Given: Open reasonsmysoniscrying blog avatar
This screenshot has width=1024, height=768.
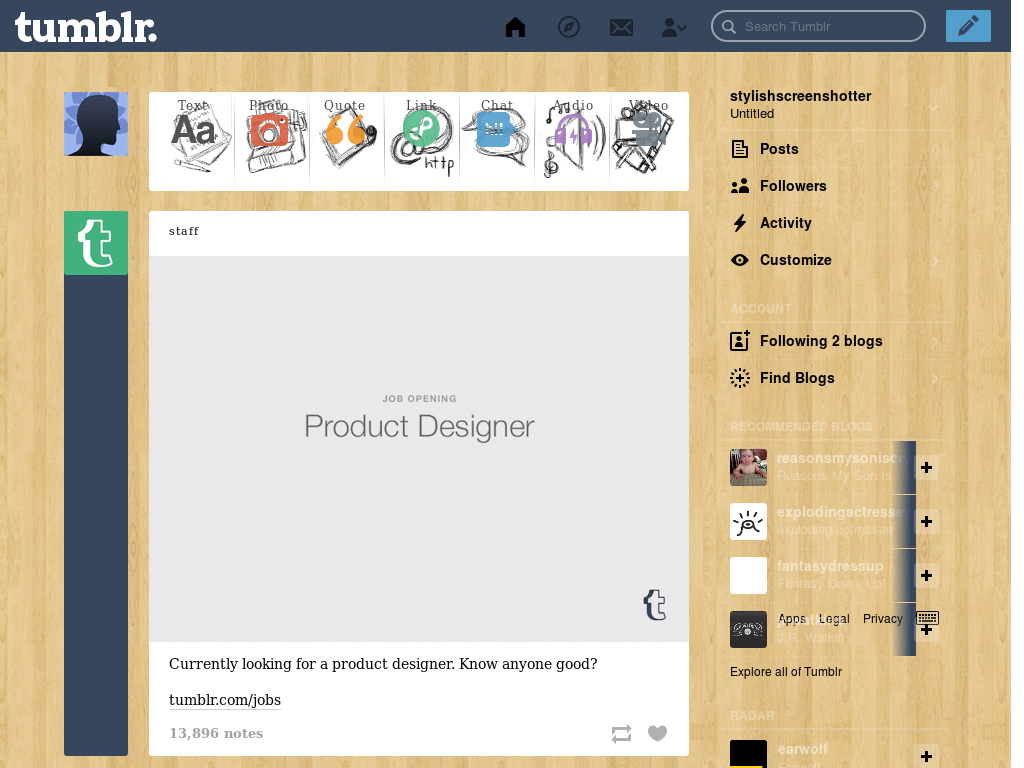Looking at the screenshot, I should click(x=748, y=468).
